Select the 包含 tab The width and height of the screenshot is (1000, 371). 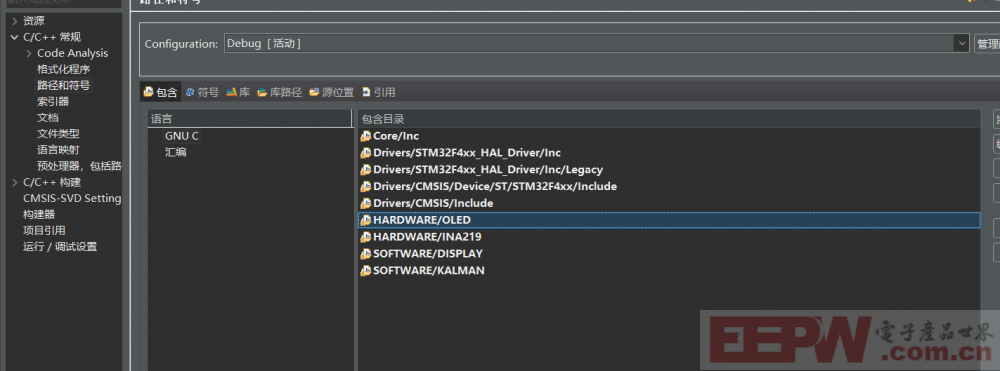coord(161,92)
